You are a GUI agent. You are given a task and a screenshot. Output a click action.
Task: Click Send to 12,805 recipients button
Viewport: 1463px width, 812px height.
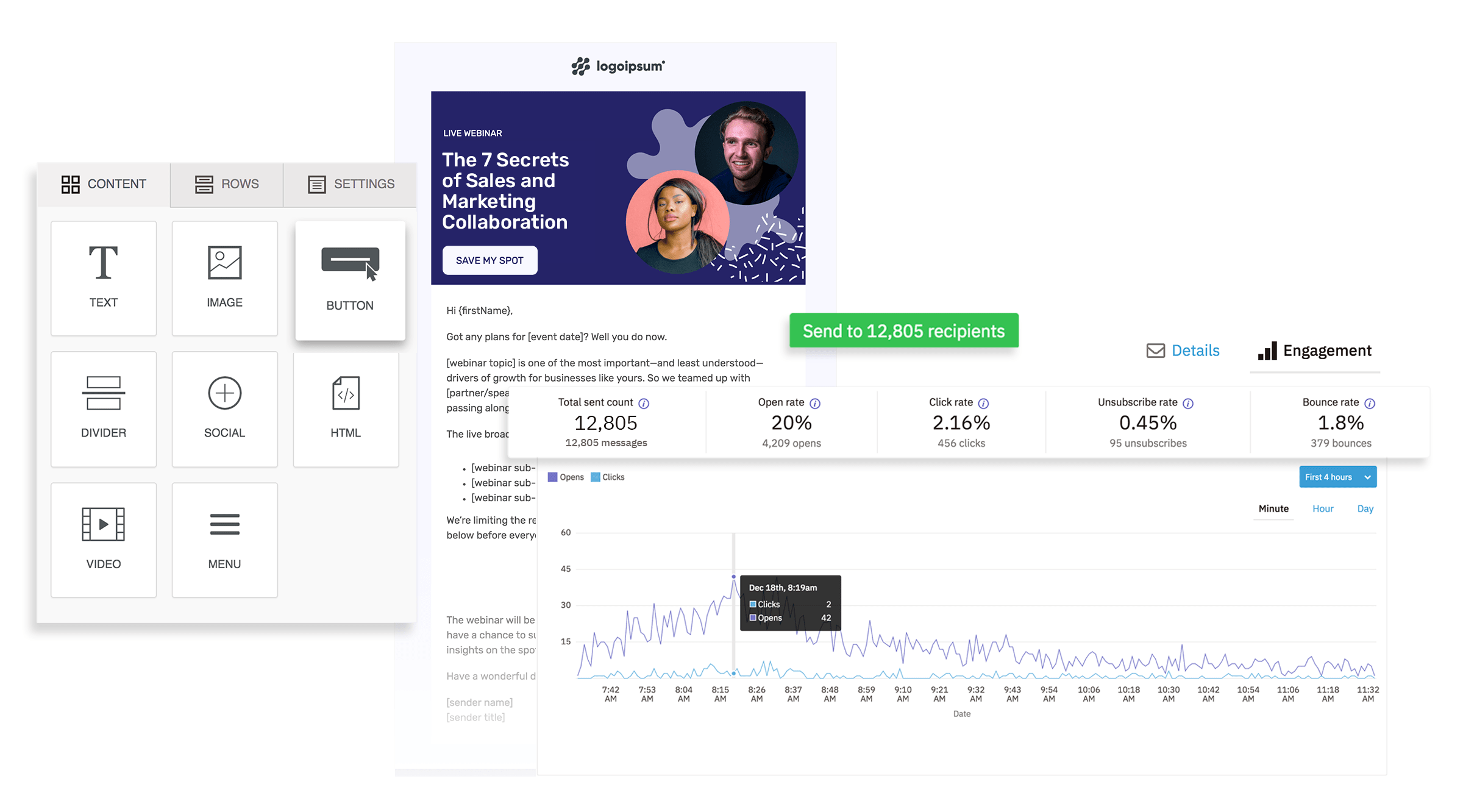click(x=903, y=331)
